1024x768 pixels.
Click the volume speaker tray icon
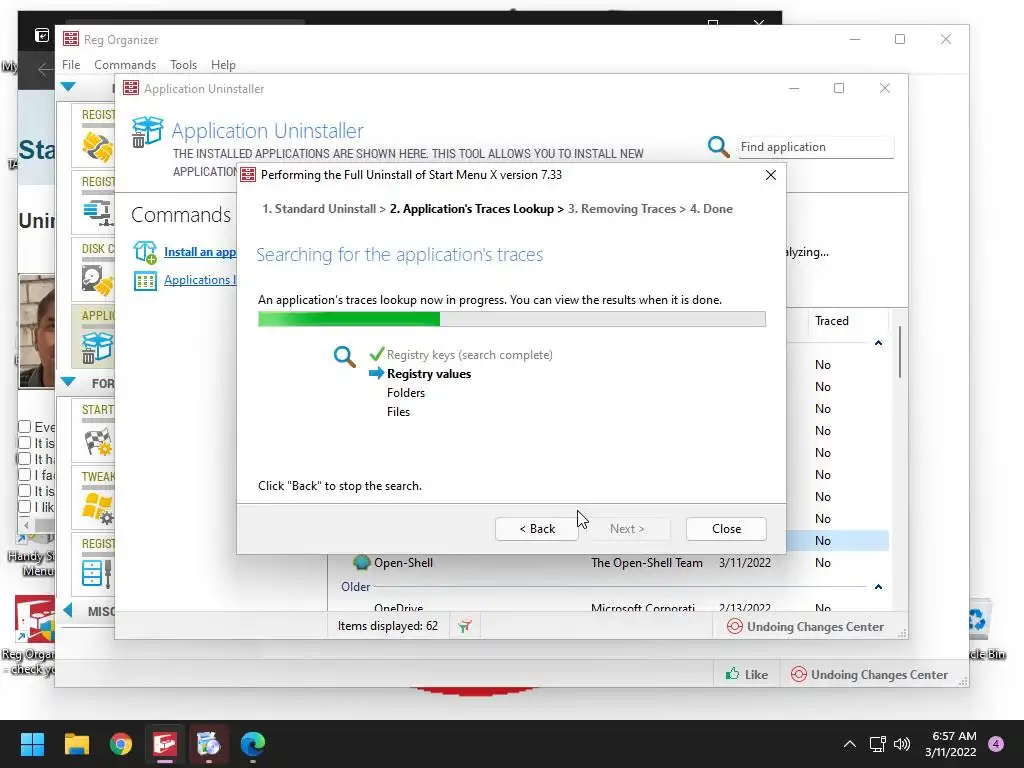click(x=902, y=744)
